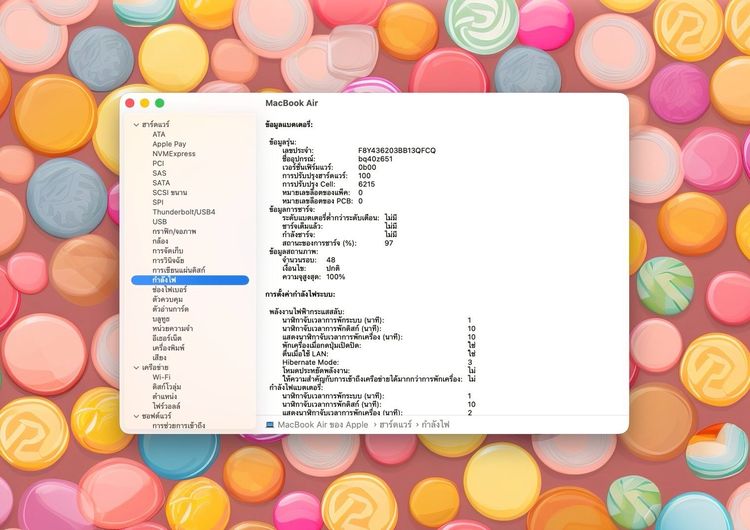Click 'MacBook Air ของ Apple' in the path bar
The height and width of the screenshot is (530, 750).
point(323,425)
